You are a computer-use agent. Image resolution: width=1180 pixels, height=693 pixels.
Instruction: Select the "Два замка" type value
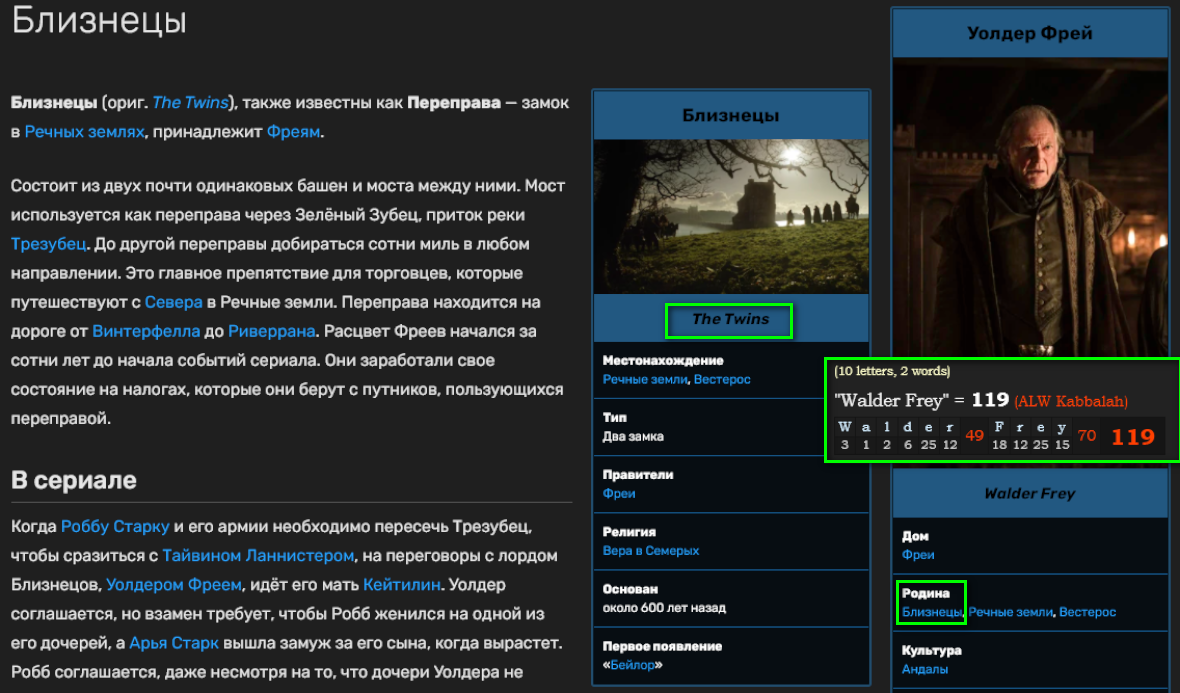coord(633,436)
